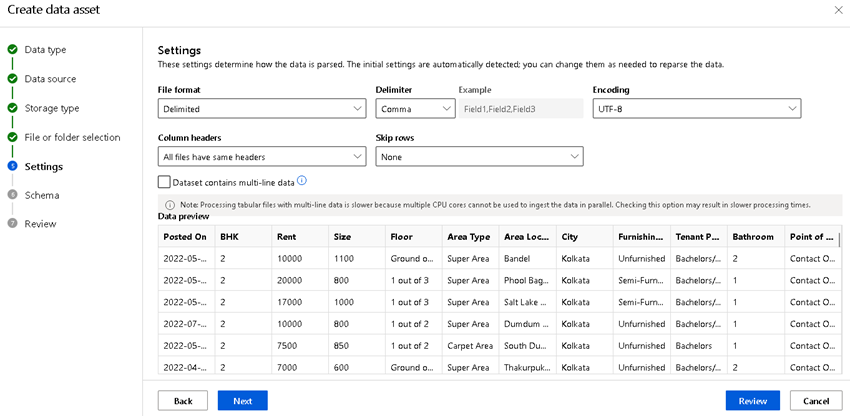Click the multi-line data info icon
The height and width of the screenshot is (416, 850).
point(302,181)
